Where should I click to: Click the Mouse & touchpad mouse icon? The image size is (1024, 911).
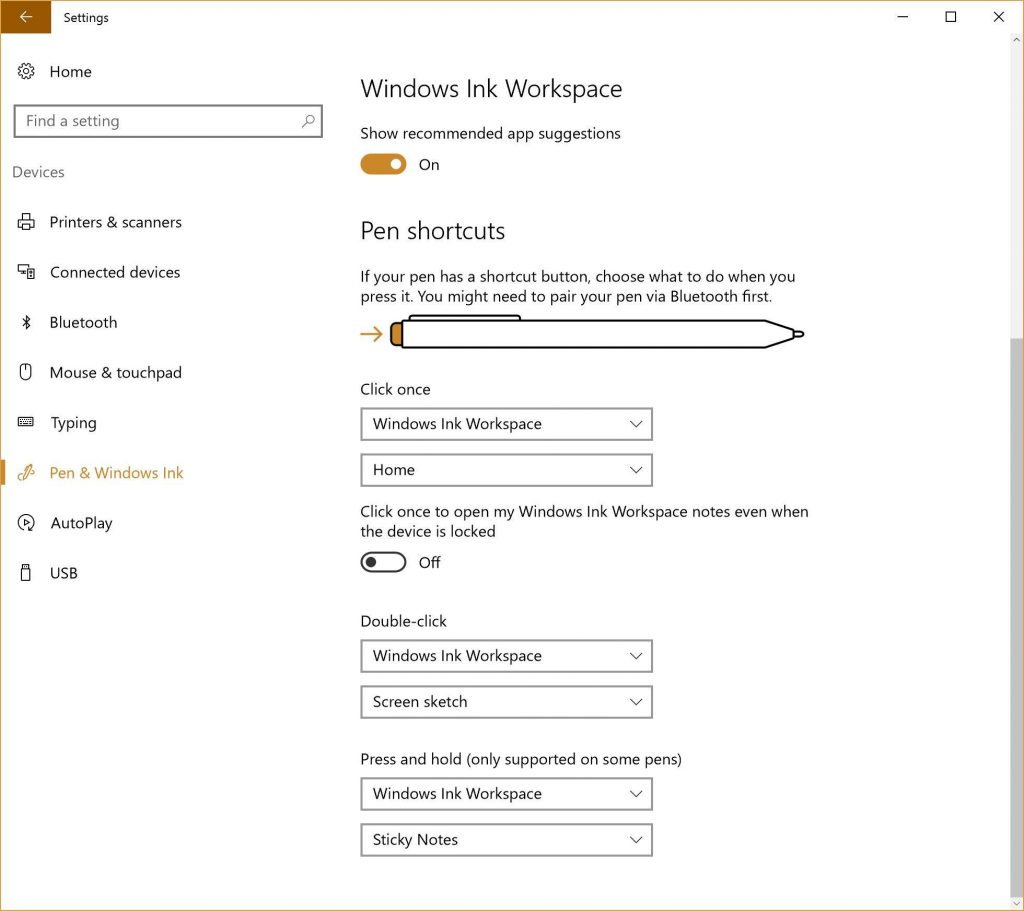click(25, 372)
